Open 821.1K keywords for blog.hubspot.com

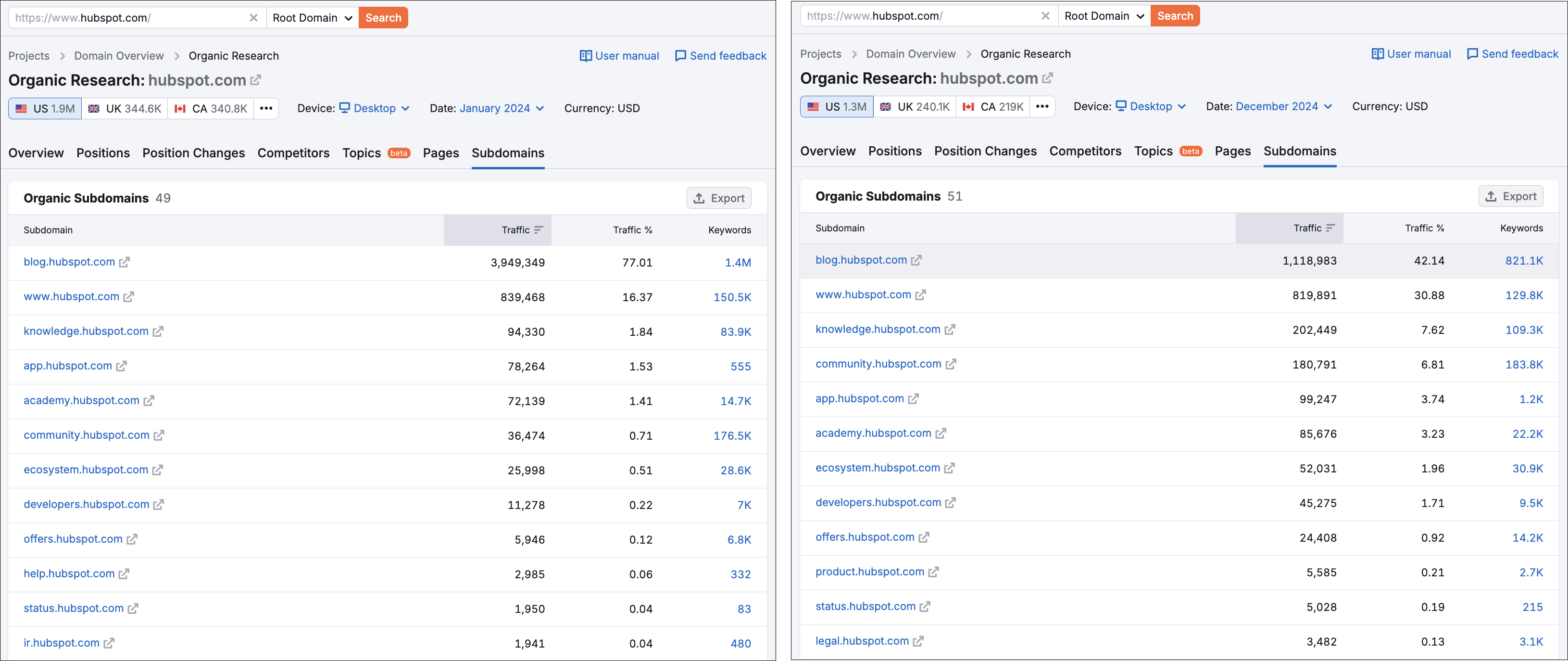[x=1524, y=261]
